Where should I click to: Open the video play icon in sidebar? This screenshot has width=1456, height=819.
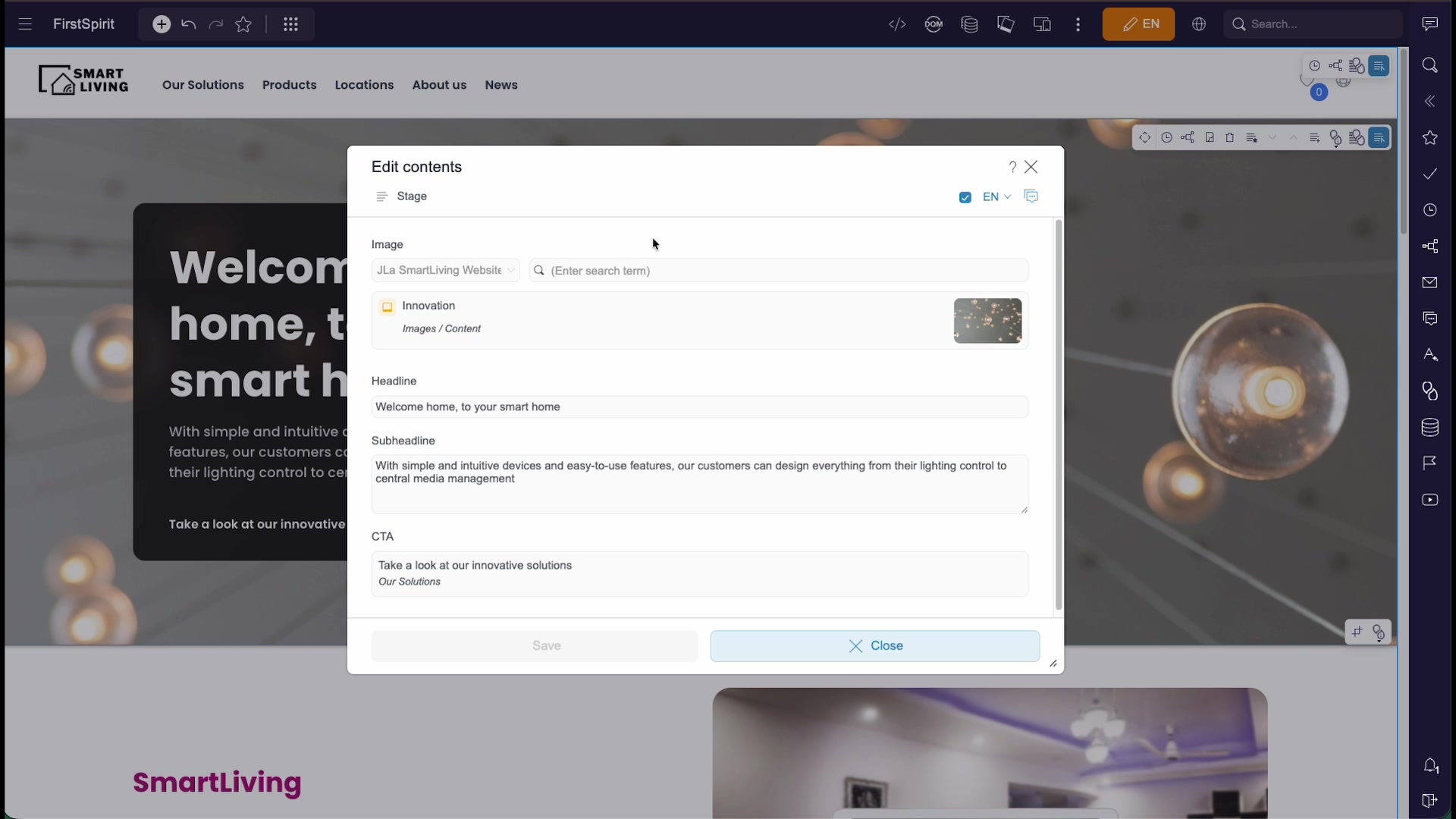point(1430,500)
